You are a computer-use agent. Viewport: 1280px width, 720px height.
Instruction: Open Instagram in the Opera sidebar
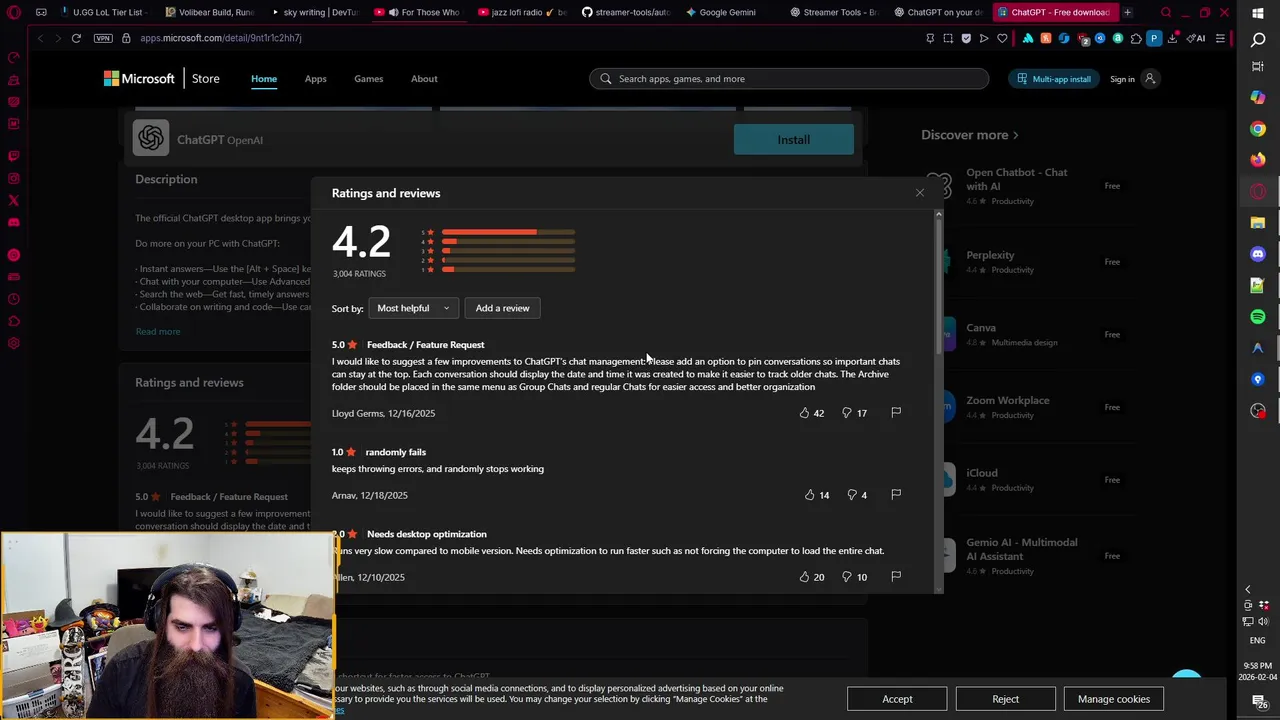14,179
